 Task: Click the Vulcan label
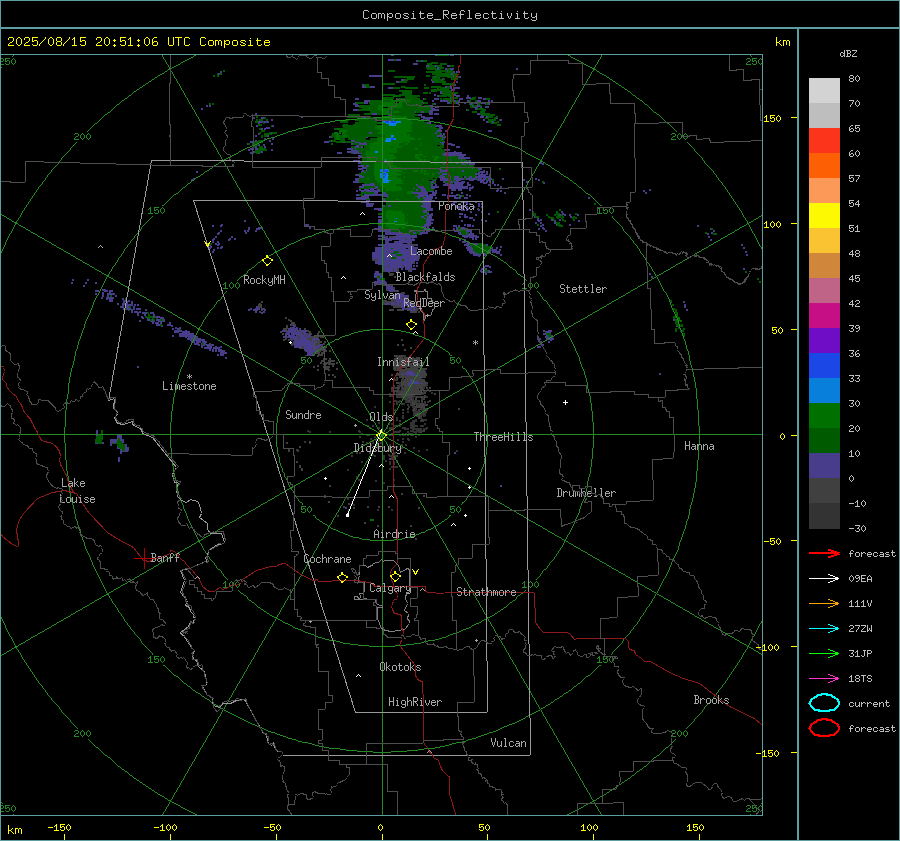[509, 743]
